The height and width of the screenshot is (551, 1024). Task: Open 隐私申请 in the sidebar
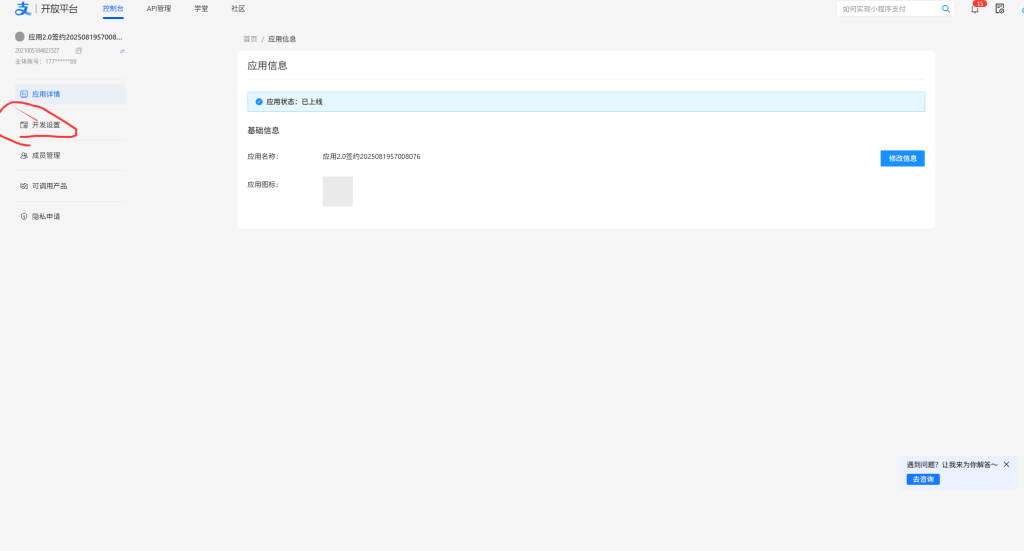[x=46, y=216]
